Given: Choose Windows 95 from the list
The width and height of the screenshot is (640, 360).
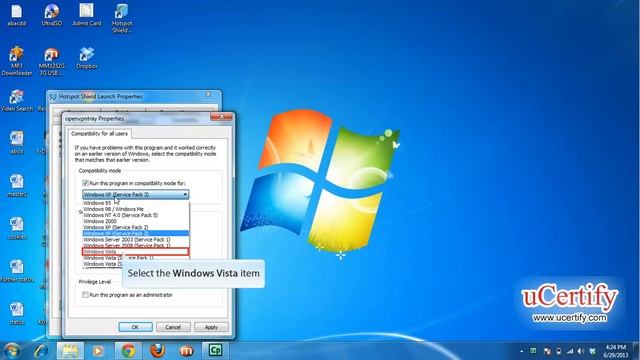Looking at the screenshot, I should pyautogui.click(x=136, y=203).
